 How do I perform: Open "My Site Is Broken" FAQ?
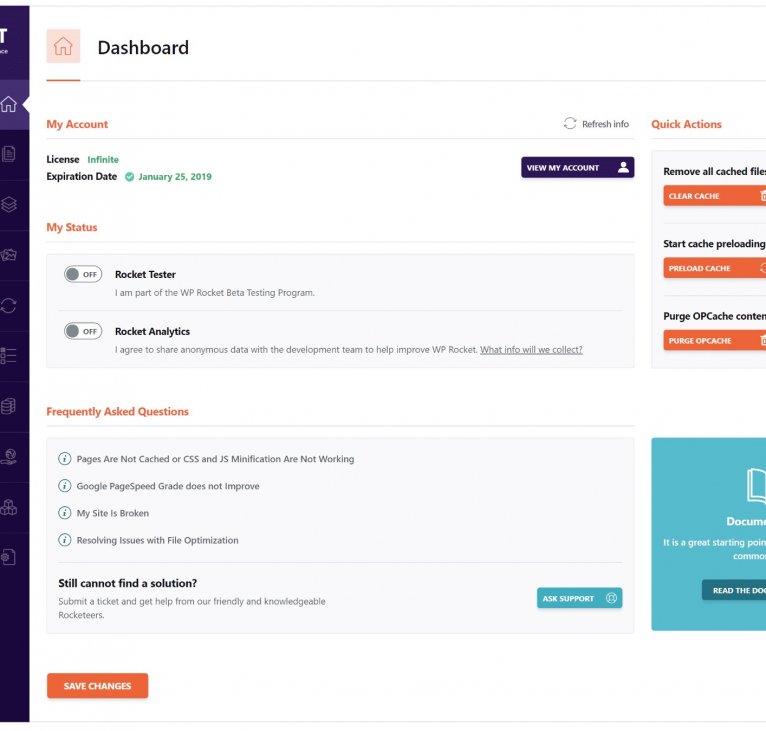[113, 513]
